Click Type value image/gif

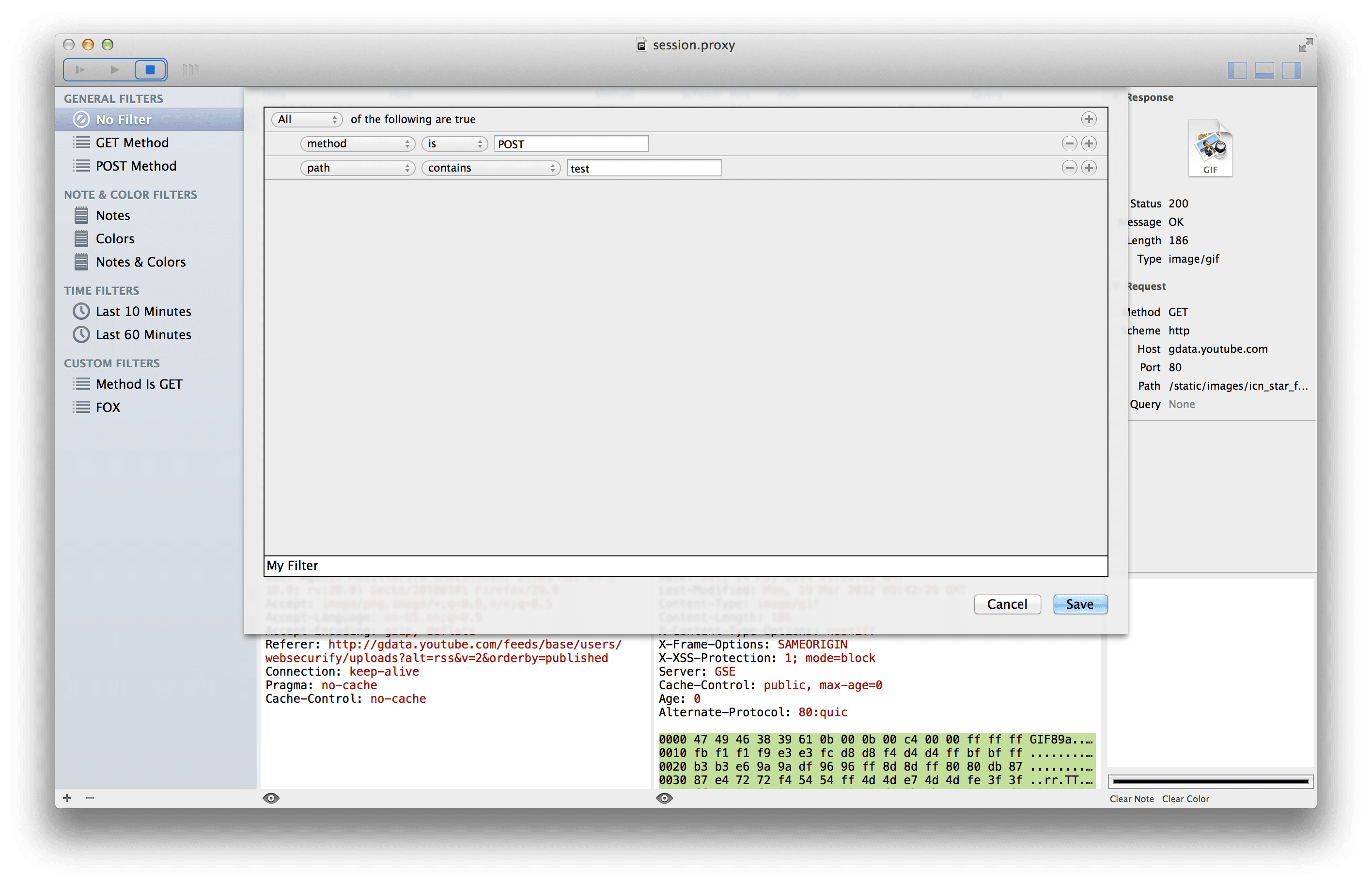click(x=1193, y=259)
